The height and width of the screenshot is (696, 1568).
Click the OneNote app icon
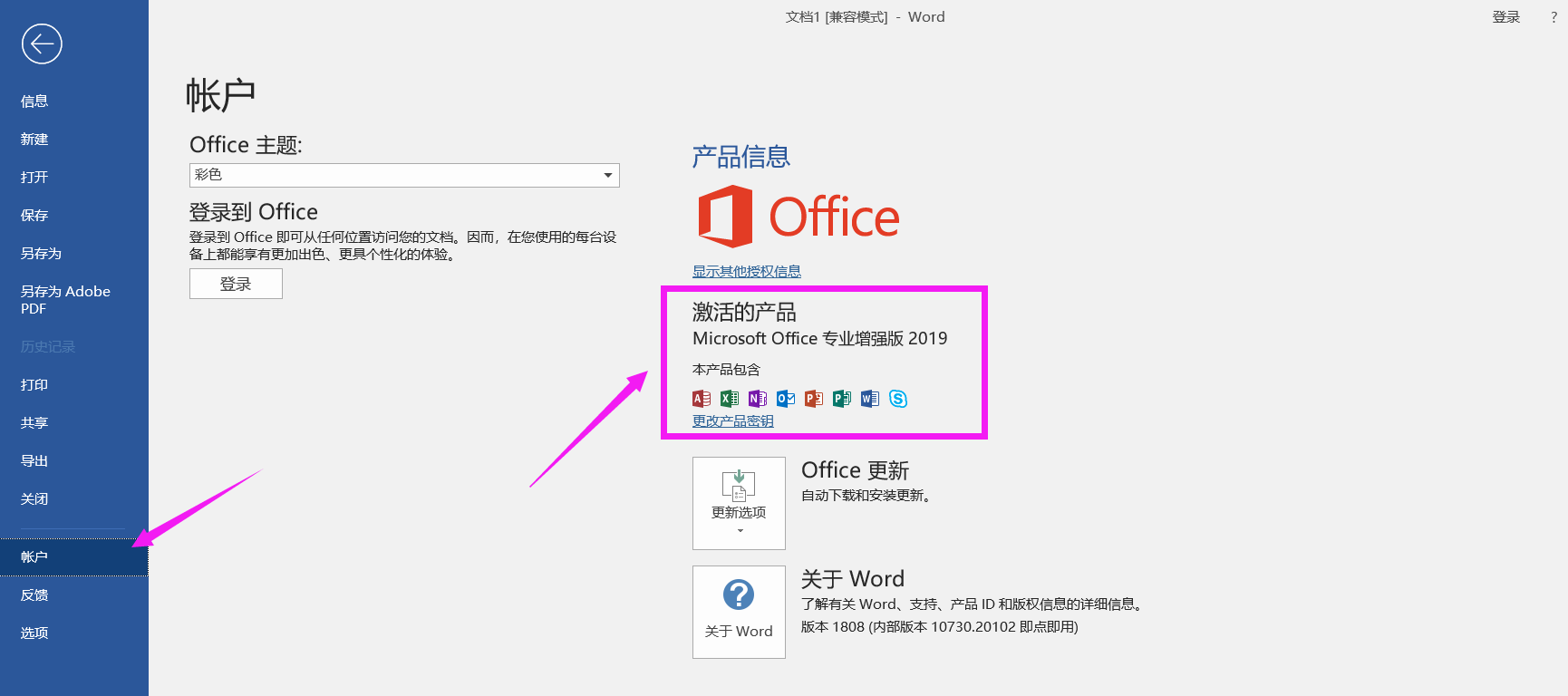click(x=758, y=399)
